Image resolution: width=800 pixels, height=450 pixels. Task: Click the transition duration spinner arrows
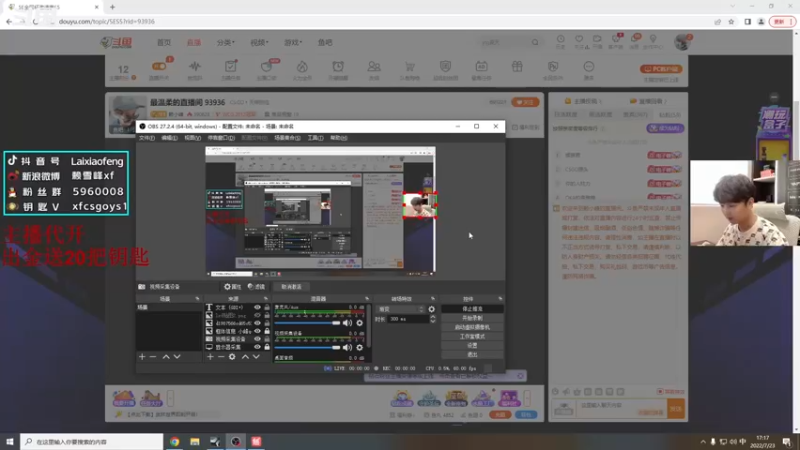coord(433,319)
